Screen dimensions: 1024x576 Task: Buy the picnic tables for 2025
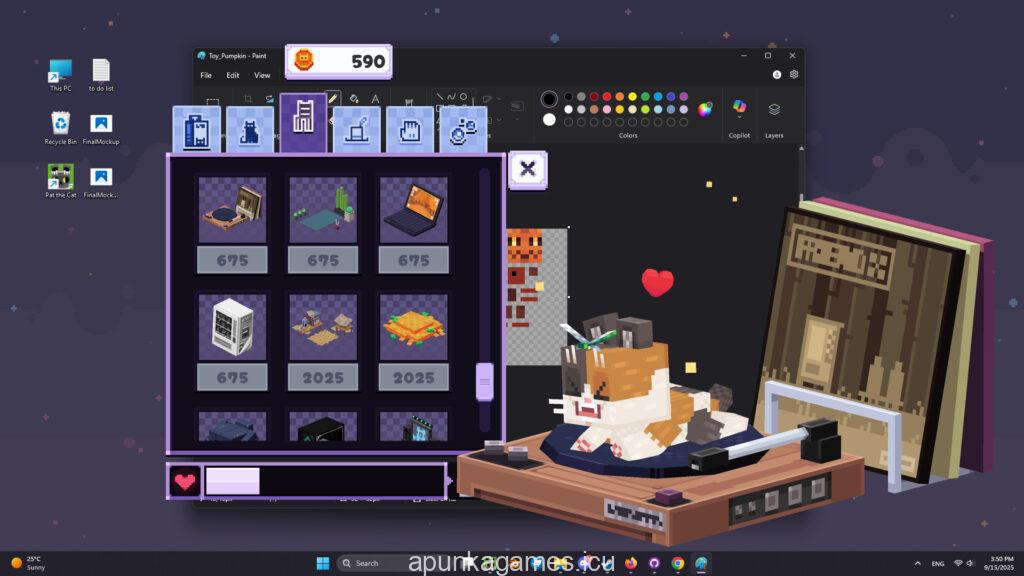323,377
